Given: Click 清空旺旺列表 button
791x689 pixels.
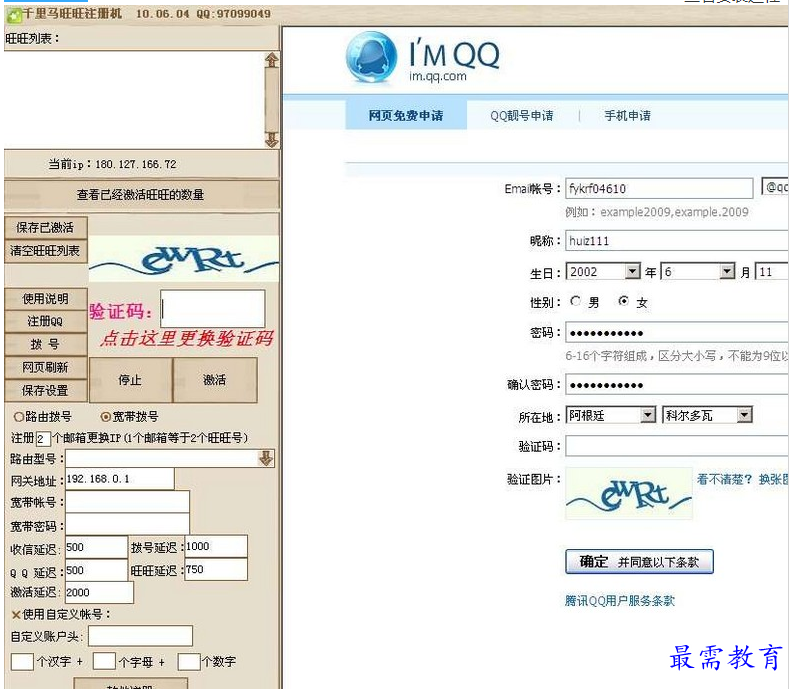Looking at the screenshot, I should [45, 251].
